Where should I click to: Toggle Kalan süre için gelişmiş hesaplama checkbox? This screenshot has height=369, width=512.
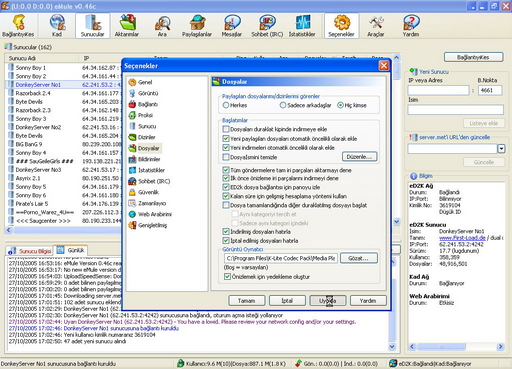click(x=226, y=196)
